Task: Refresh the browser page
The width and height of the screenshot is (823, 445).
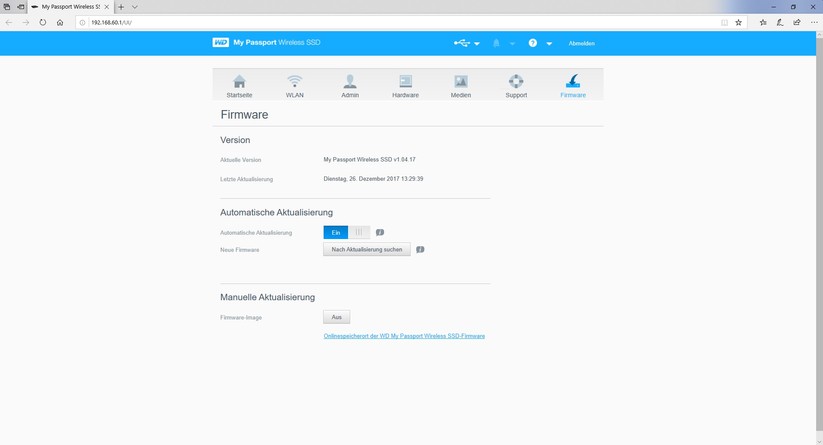Action: coord(43,23)
